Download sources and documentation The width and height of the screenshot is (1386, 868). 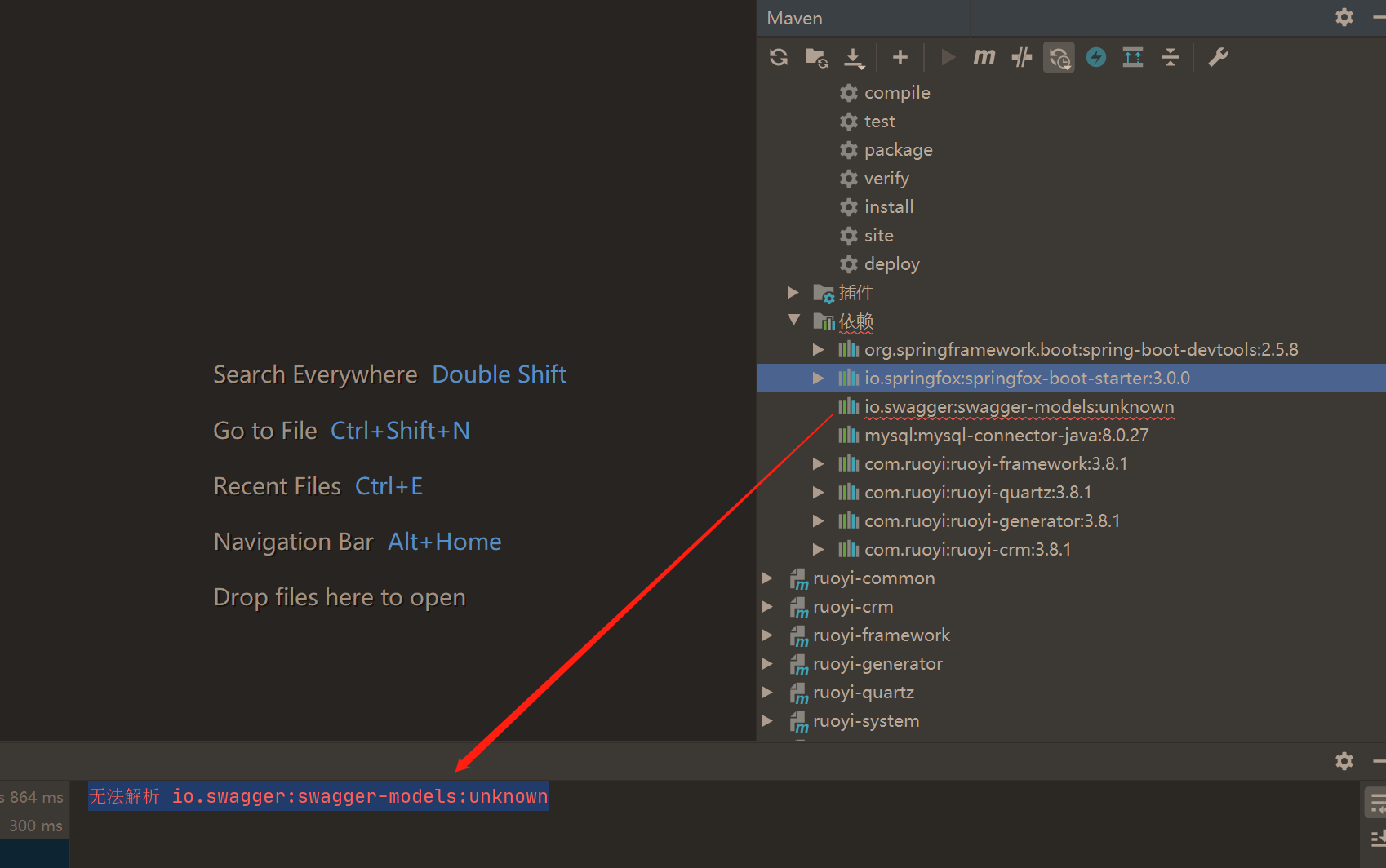854,57
